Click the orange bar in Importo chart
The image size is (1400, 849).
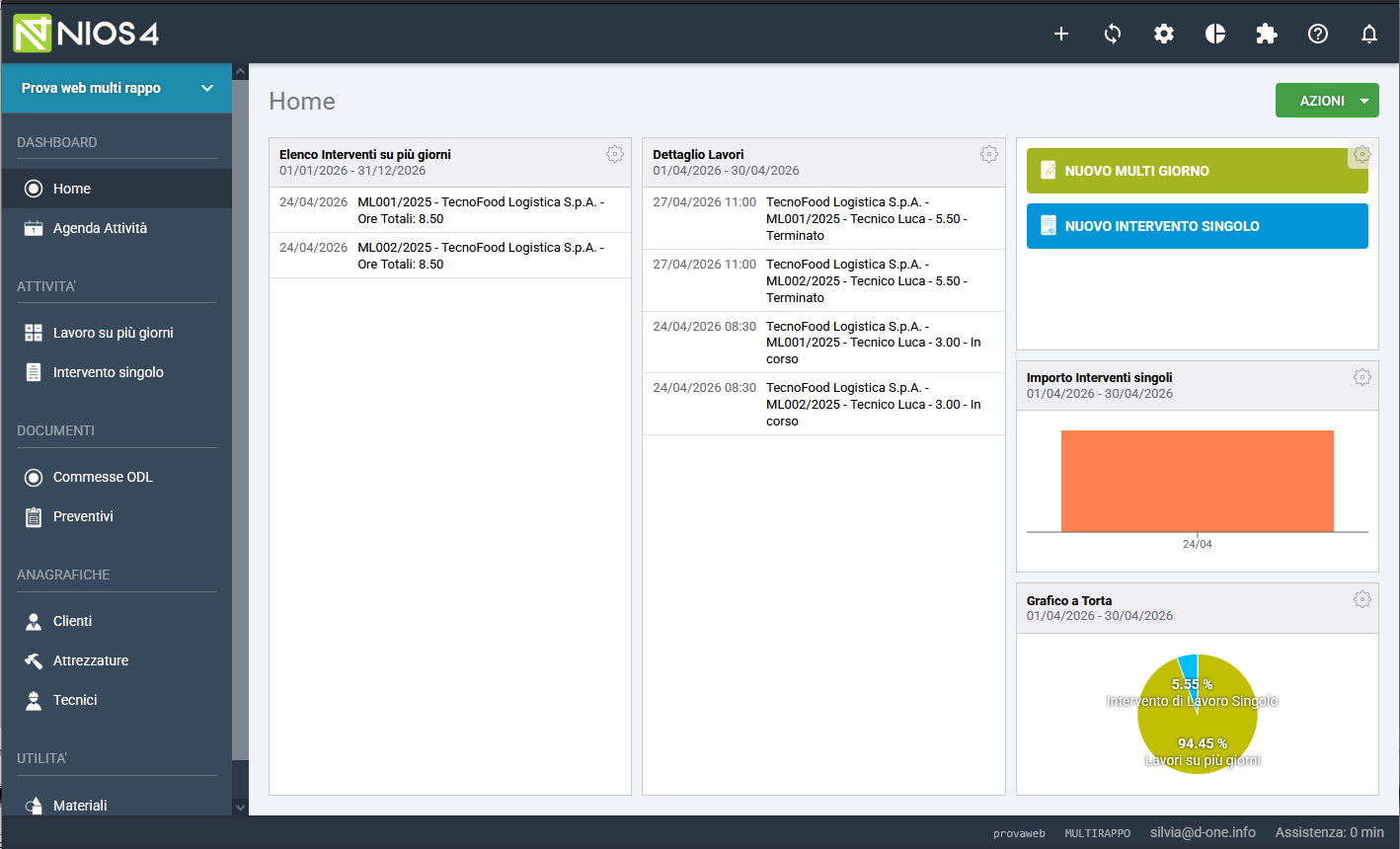(1197, 481)
